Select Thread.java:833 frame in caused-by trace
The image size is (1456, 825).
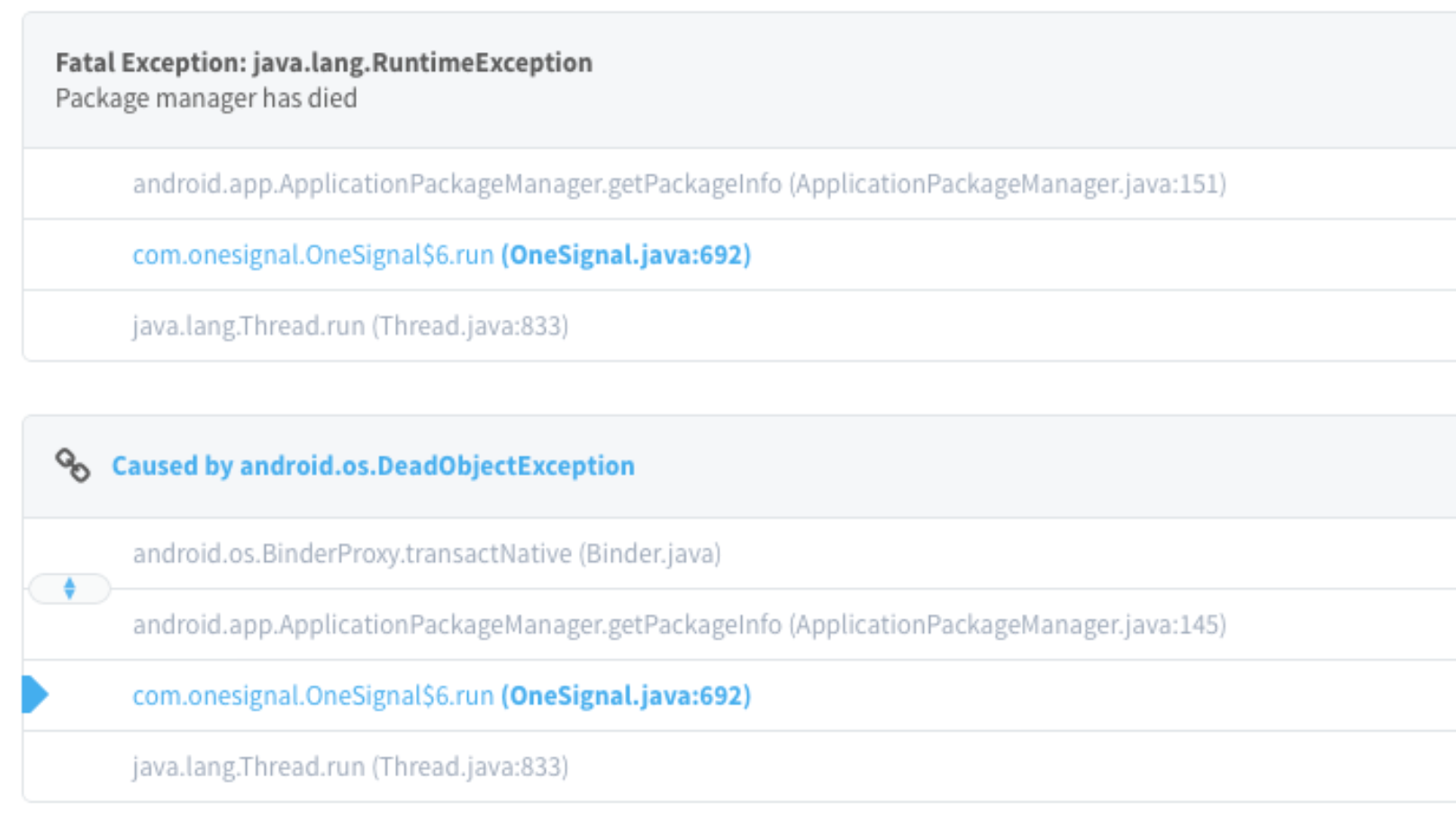point(351,766)
